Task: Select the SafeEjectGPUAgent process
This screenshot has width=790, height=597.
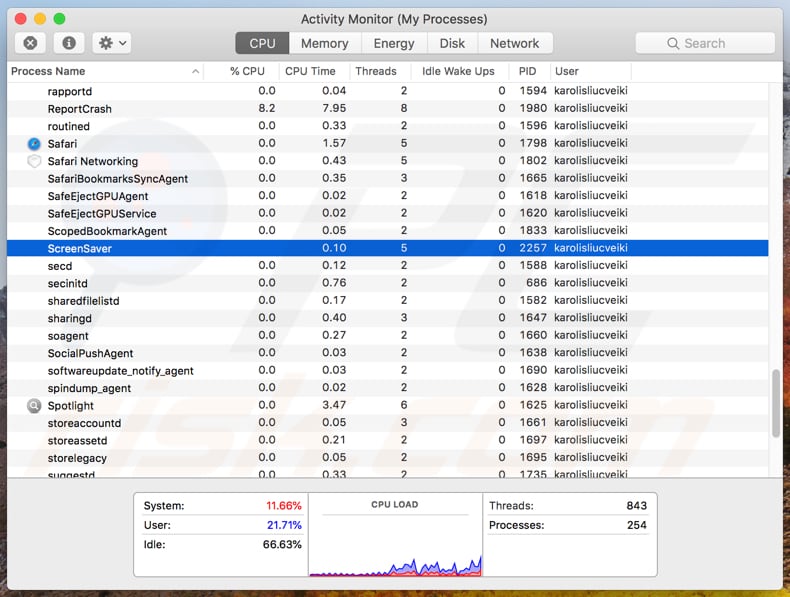Action: click(x=98, y=196)
